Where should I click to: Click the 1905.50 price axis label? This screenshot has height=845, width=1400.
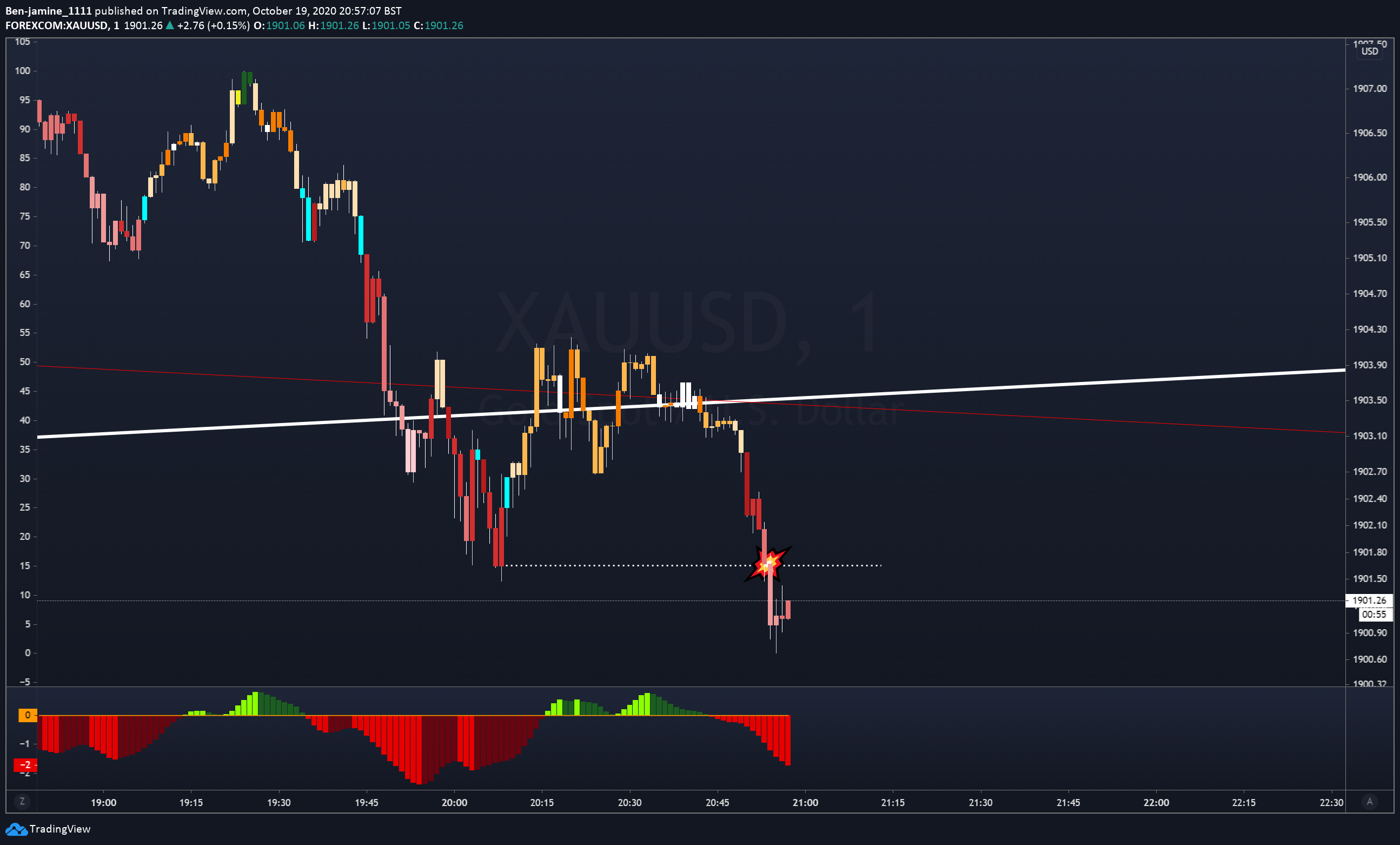pos(1370,222)
